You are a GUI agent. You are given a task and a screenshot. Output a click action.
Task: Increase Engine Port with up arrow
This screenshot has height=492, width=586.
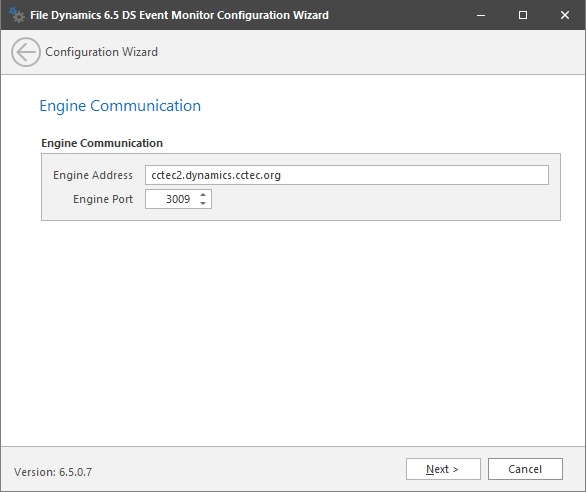tap(203, 195)
